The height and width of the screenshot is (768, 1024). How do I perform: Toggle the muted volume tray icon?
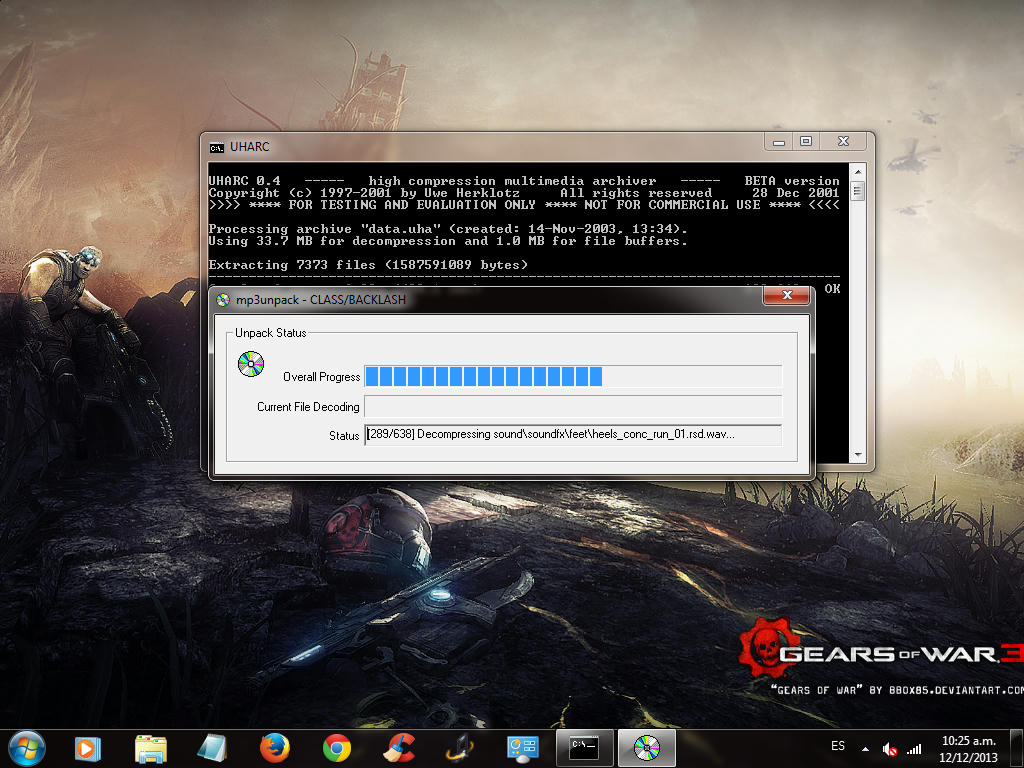[x=889, y=748]
